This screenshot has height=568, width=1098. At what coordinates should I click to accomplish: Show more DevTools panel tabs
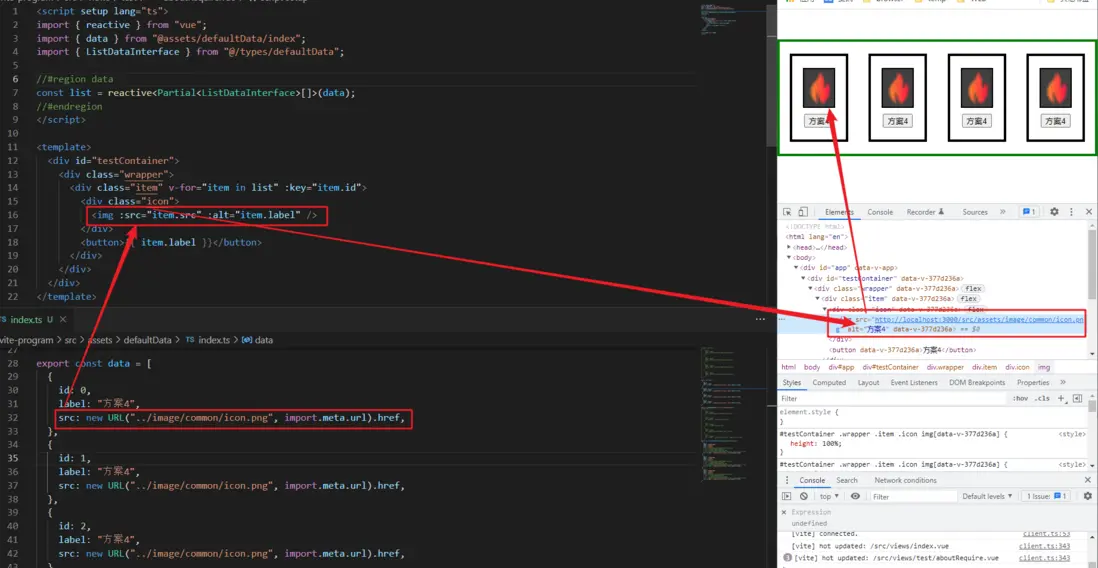pos(1002,212)
